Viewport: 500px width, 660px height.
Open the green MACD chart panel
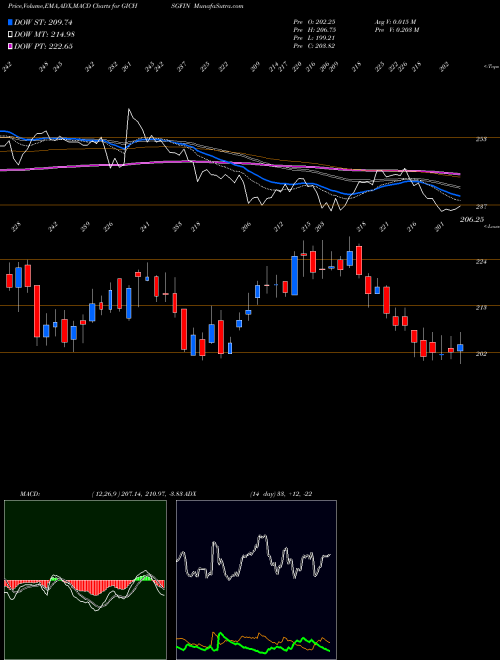[x=85, y=580]
